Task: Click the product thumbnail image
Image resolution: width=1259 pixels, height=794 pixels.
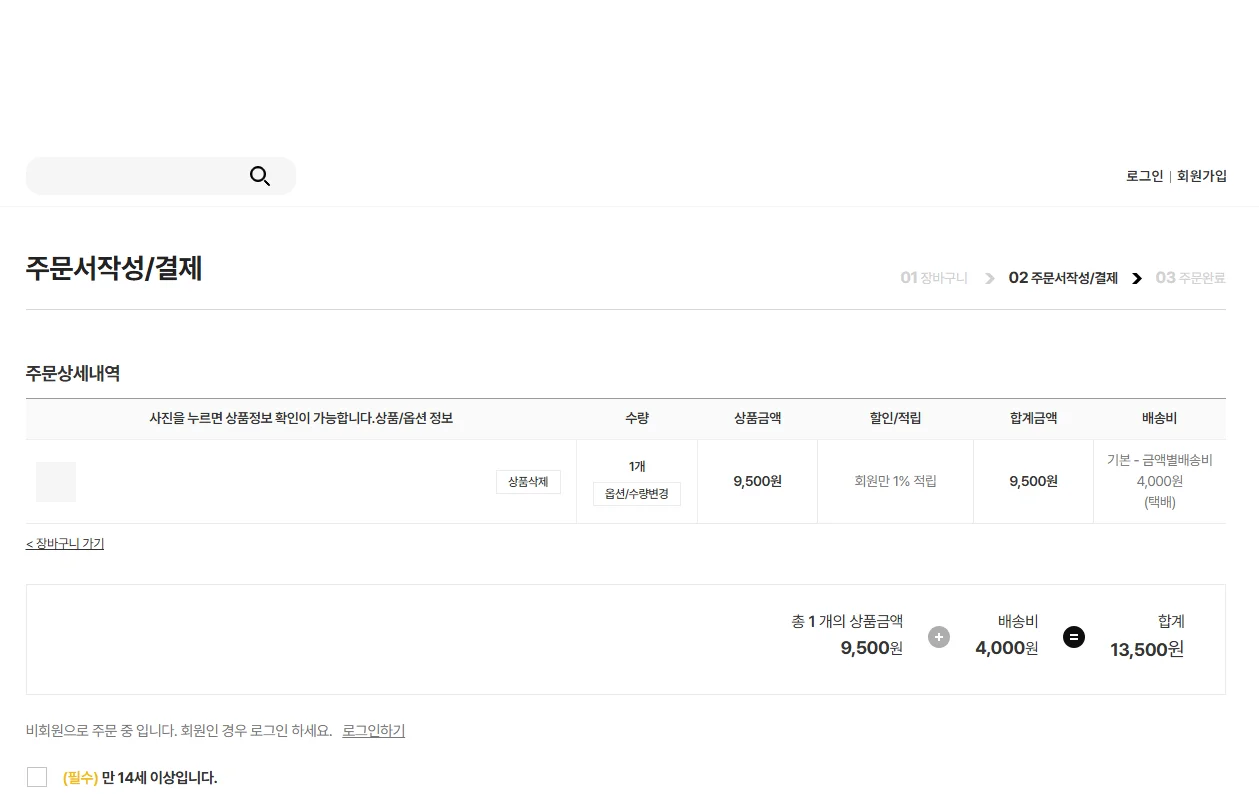Action: [56, 482]
